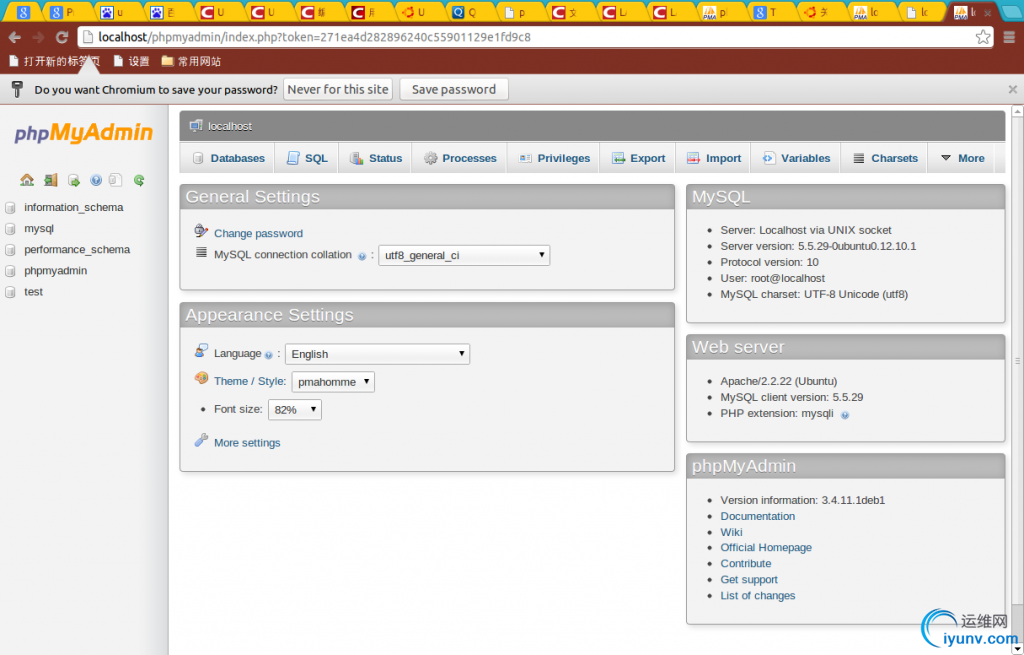Image resolution: width=1024 pixels, height=655 pixels.
Task: Open the More settings link
Action: (247, 443)
